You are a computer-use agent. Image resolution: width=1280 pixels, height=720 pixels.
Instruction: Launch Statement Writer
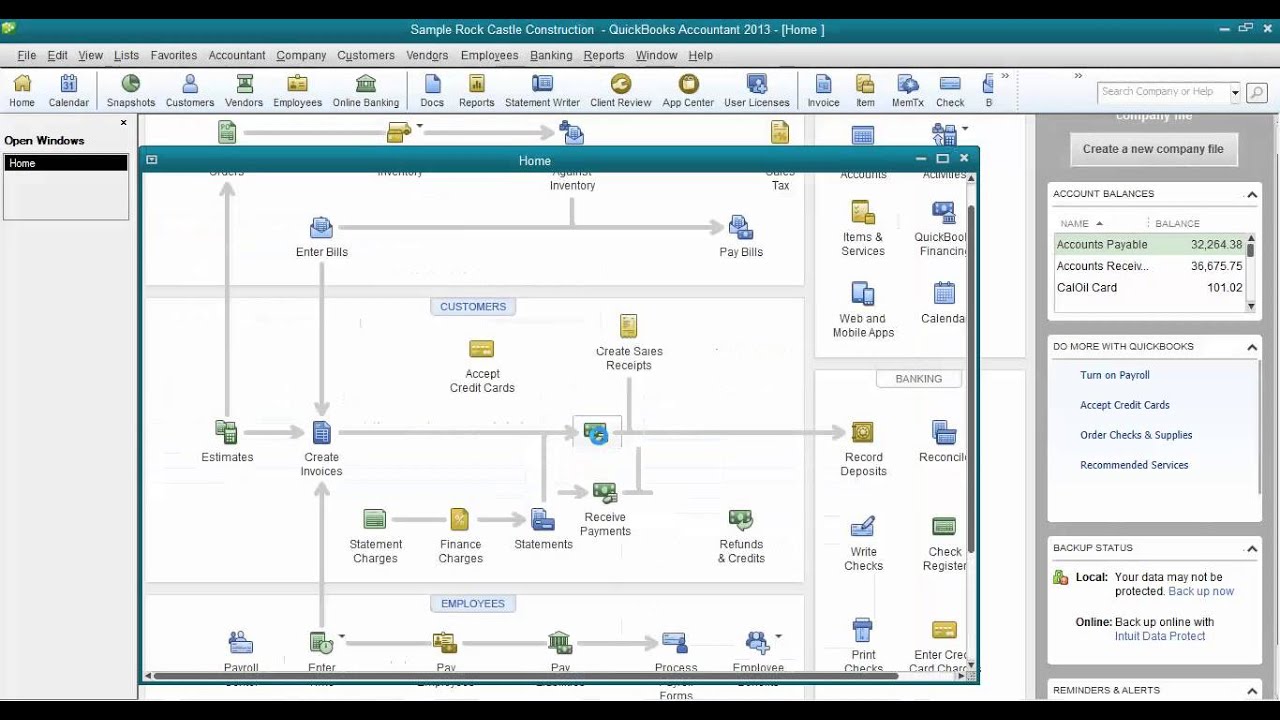click(542, 90)
